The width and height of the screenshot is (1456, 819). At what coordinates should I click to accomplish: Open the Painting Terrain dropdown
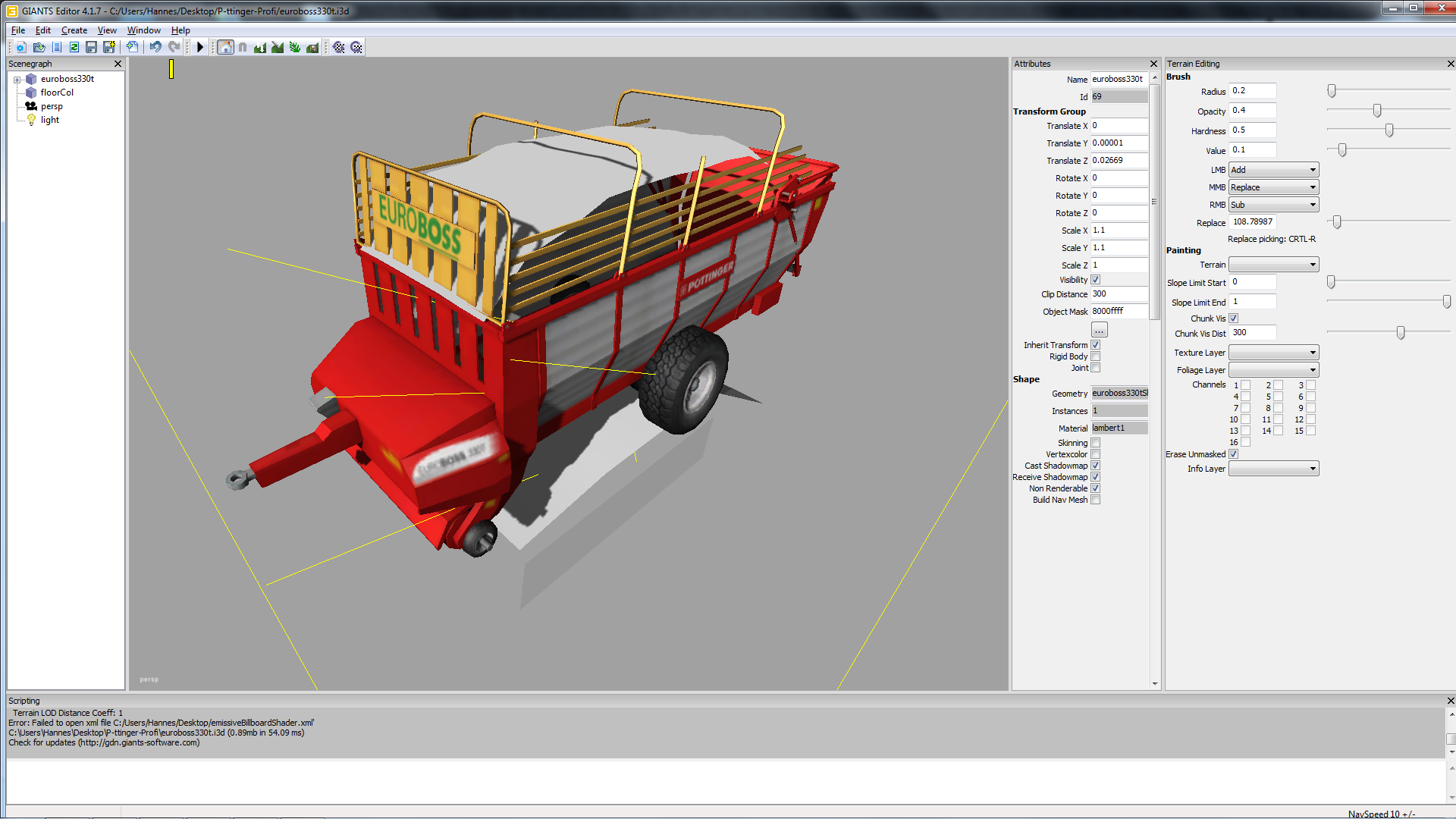tap(1274, 265)
